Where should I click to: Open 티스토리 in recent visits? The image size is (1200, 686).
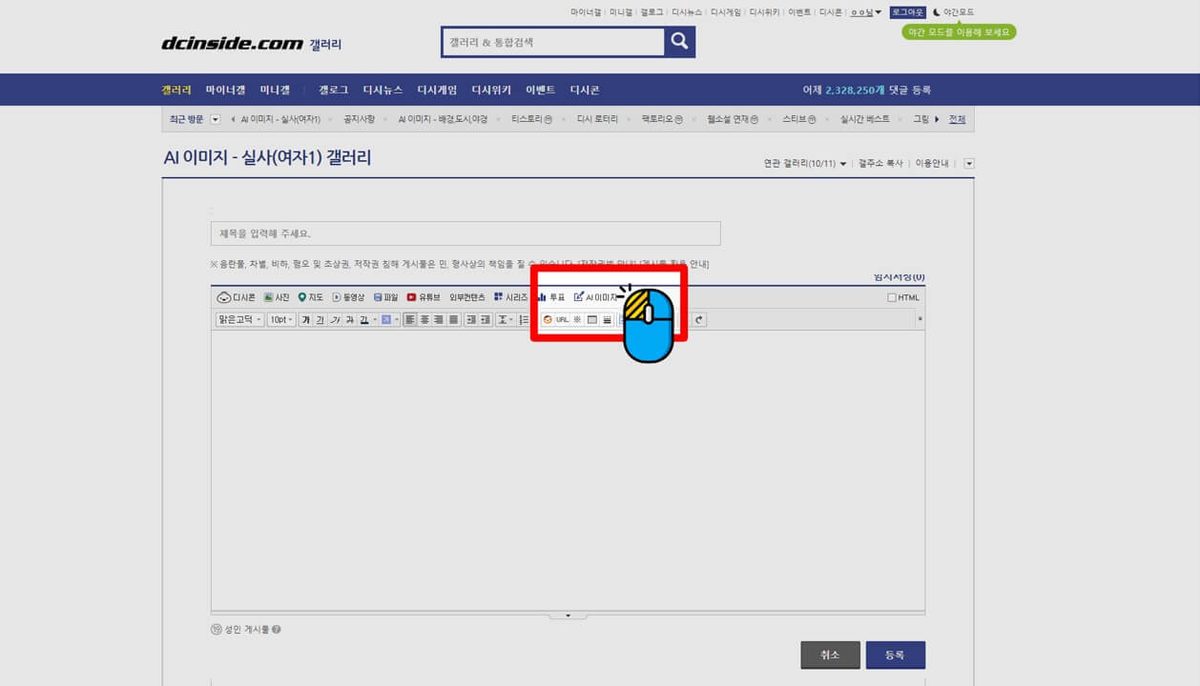(x=531, y=119)
